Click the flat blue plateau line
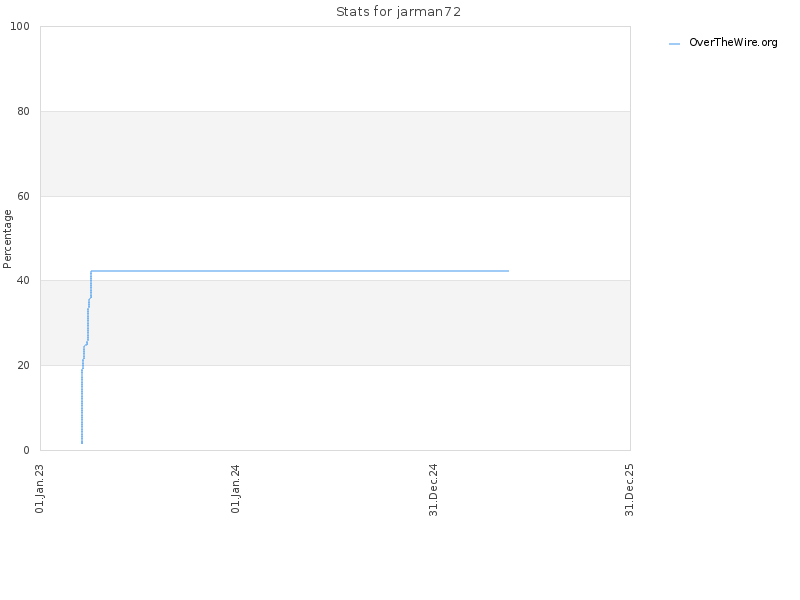The height and width of the screenshot is (600, 800). (300, 271)
